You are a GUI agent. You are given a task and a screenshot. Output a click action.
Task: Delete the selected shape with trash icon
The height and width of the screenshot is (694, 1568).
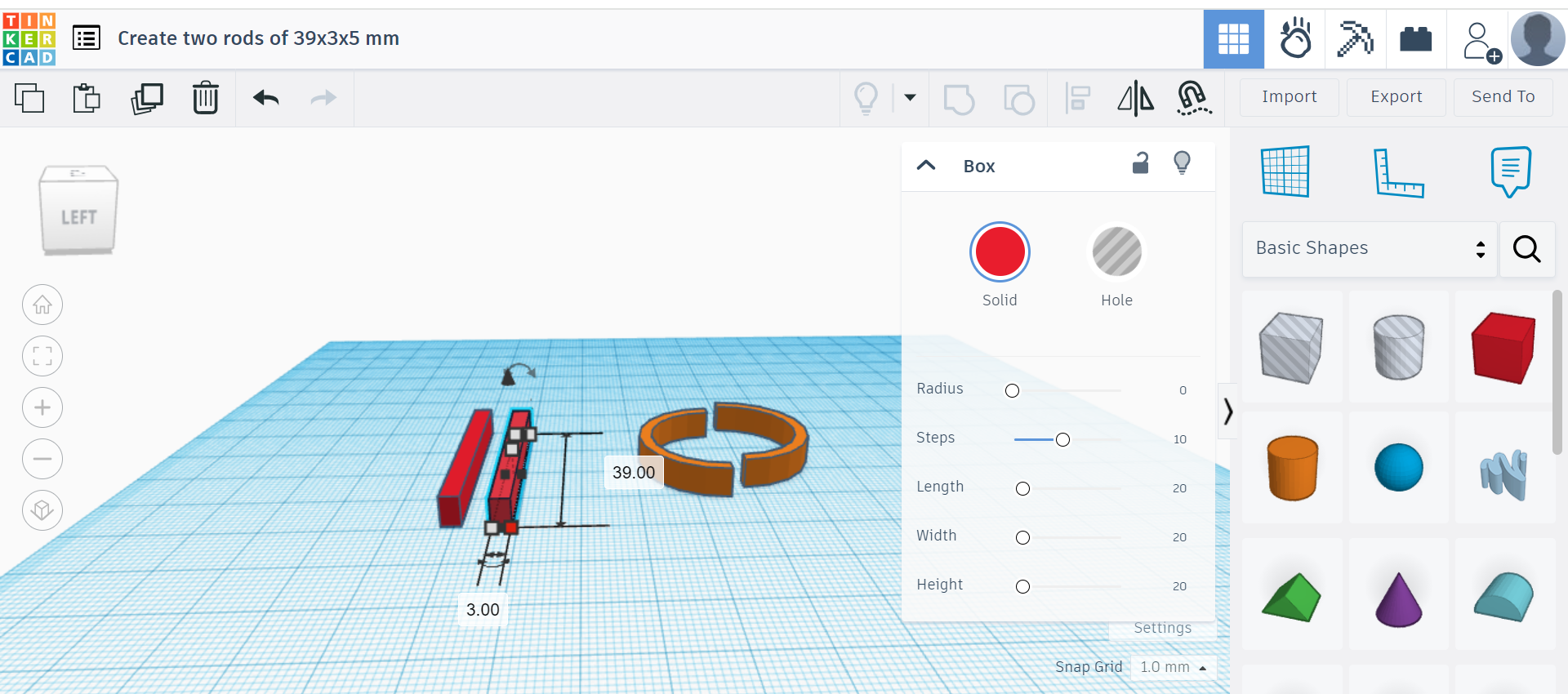[206, 98]
